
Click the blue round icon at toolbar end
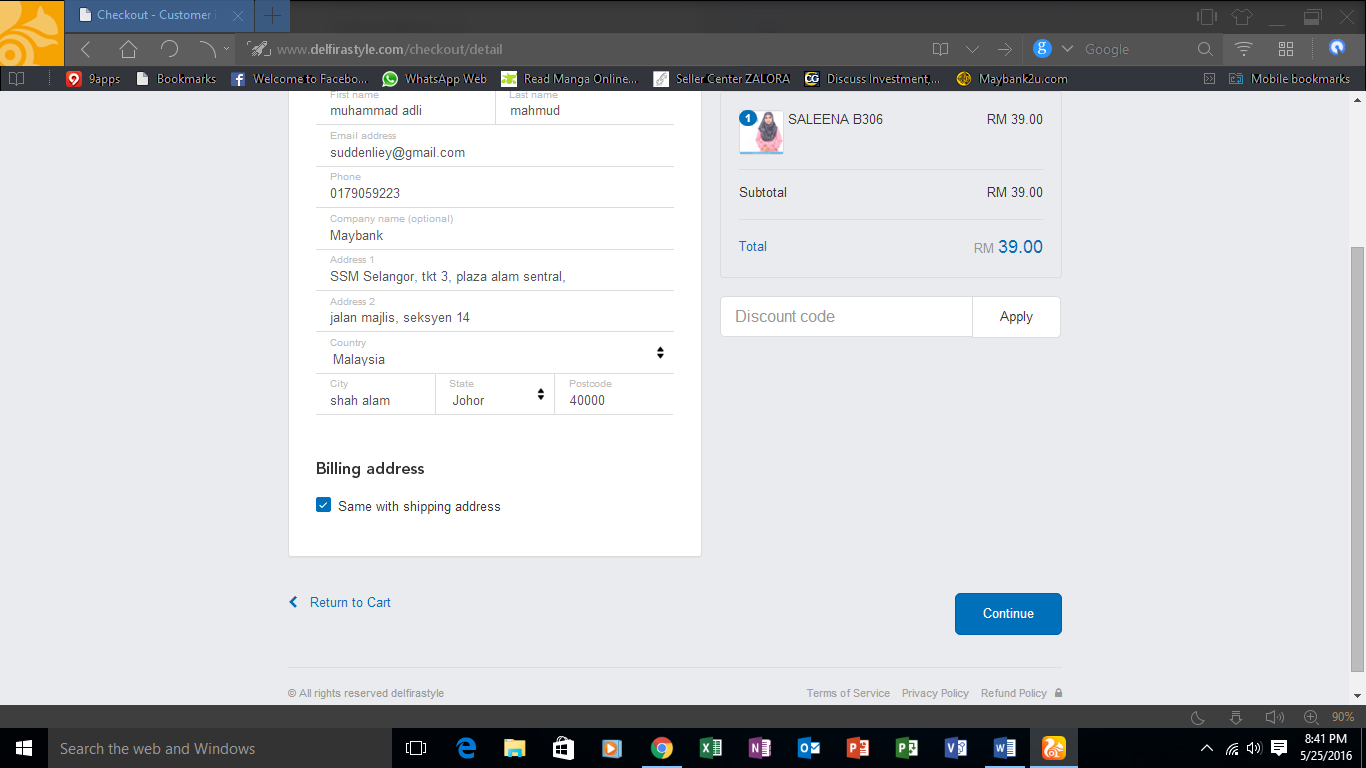pyautogui.click(x=1337, y=47)
